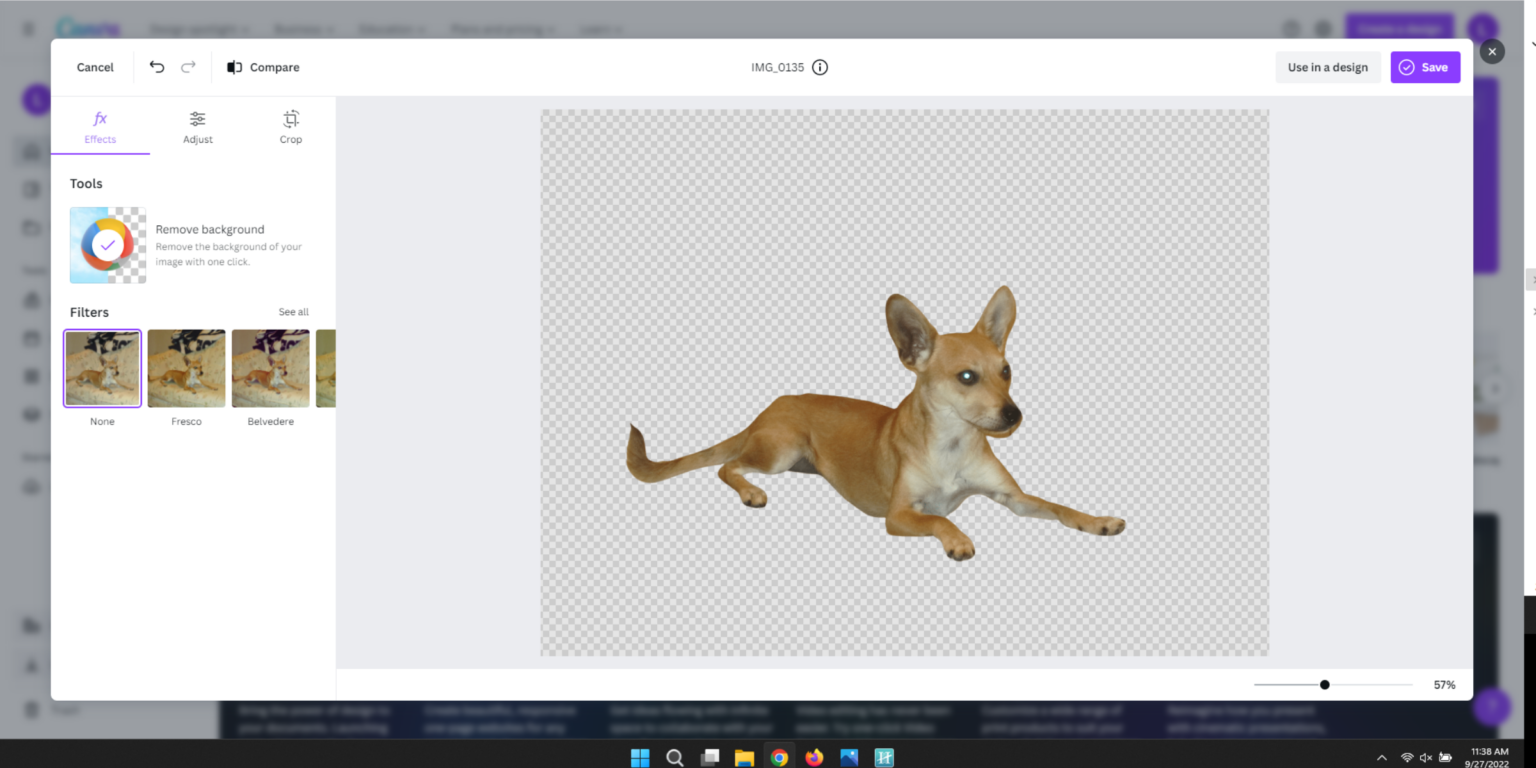This screenshot has height=768, width=1536.
Task: Mute audio via the speaker icon
Action: pyautogui.click(x=1426, y=757)
